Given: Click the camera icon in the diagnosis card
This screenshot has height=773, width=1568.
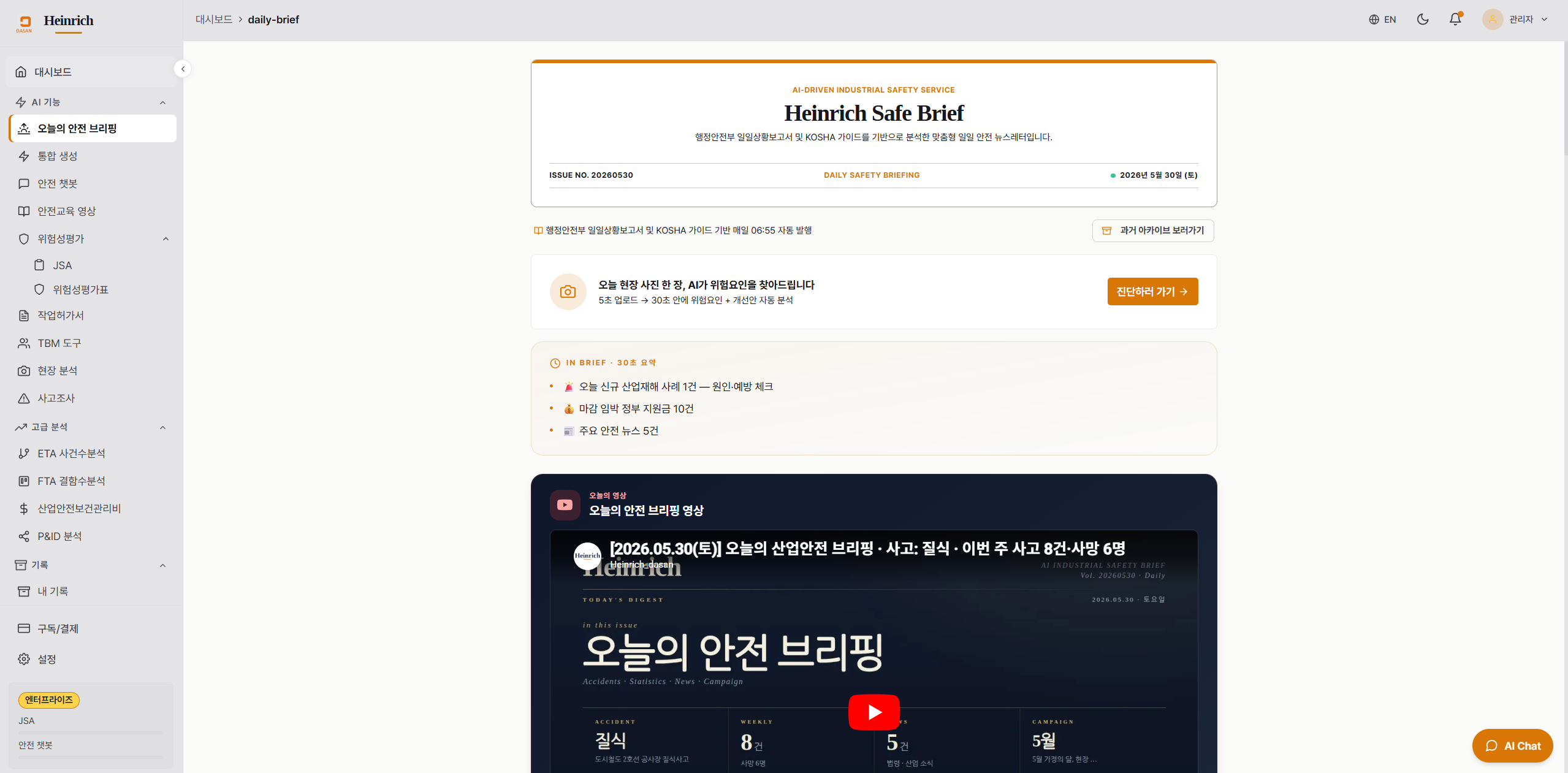Looking at the screenshot, I should (568, 292).
